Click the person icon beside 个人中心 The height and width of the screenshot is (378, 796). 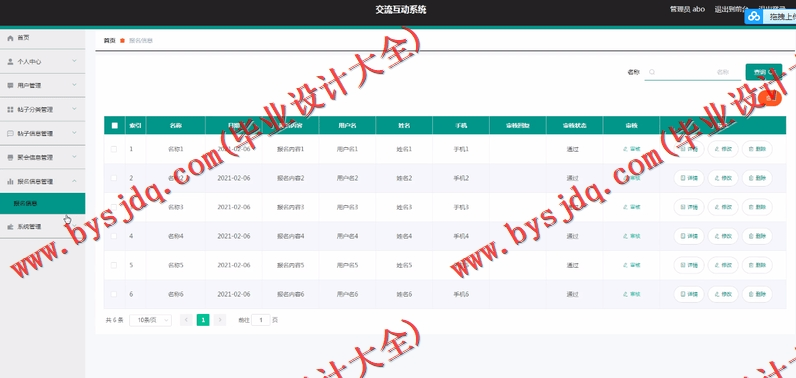click(x=10, y=61)
